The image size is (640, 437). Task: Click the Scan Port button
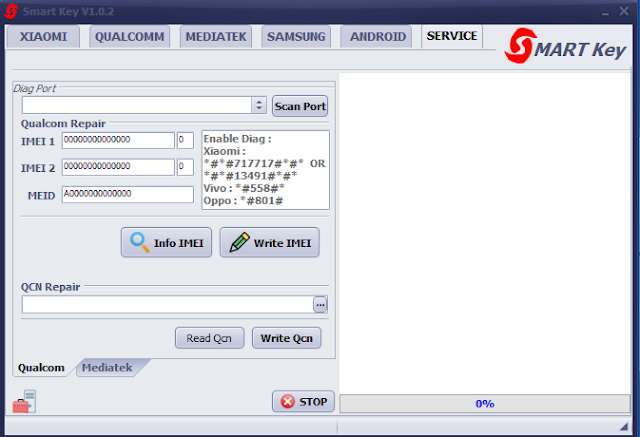coord(300,106)
